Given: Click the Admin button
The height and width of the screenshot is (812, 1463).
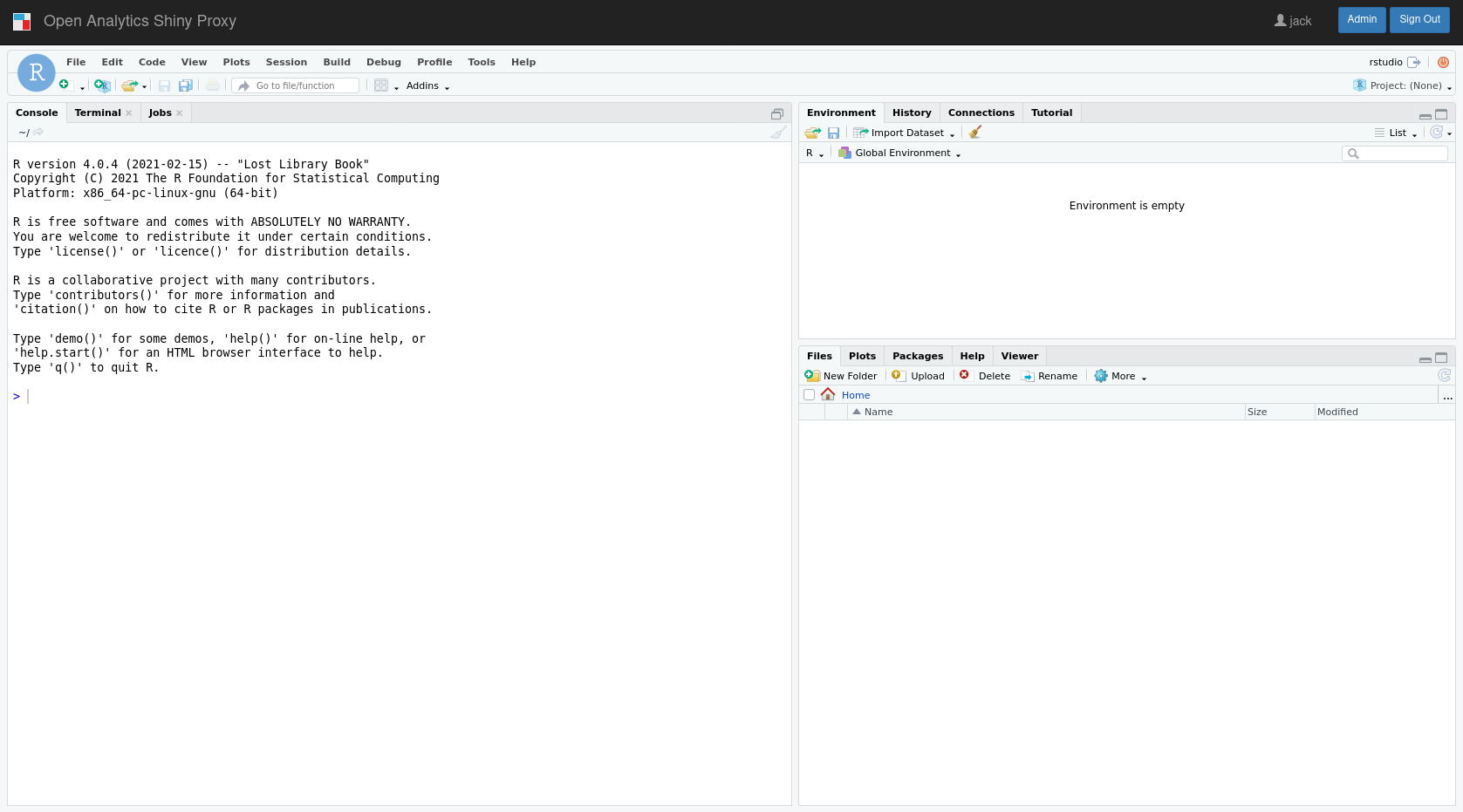Looking at the screenshot, I should click(1362, 19).
